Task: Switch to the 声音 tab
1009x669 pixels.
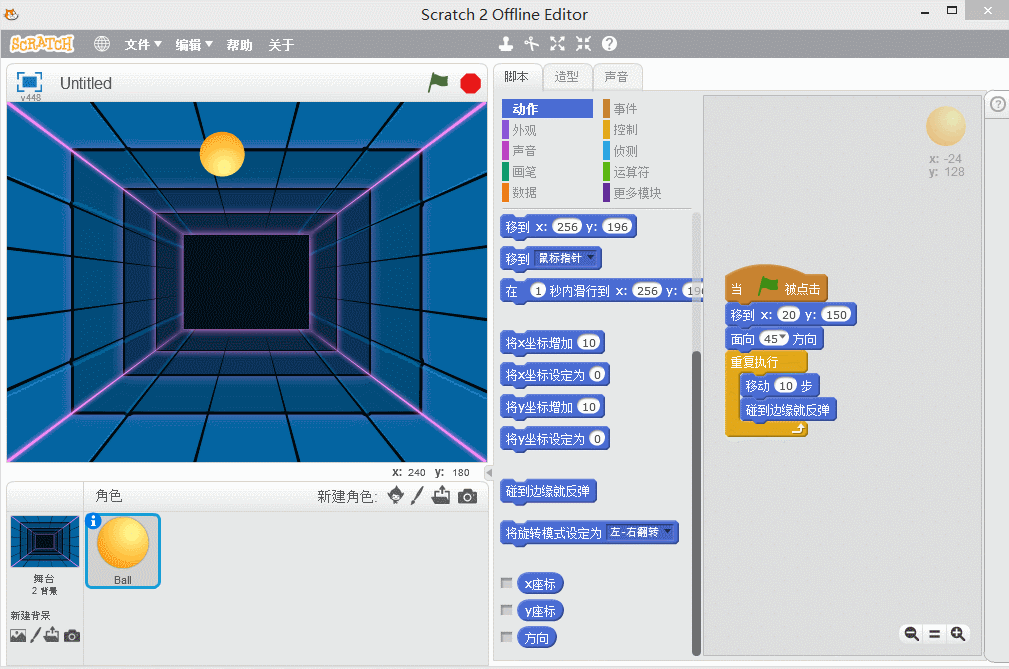Action: pyautogui.click(x=616, y=77)
